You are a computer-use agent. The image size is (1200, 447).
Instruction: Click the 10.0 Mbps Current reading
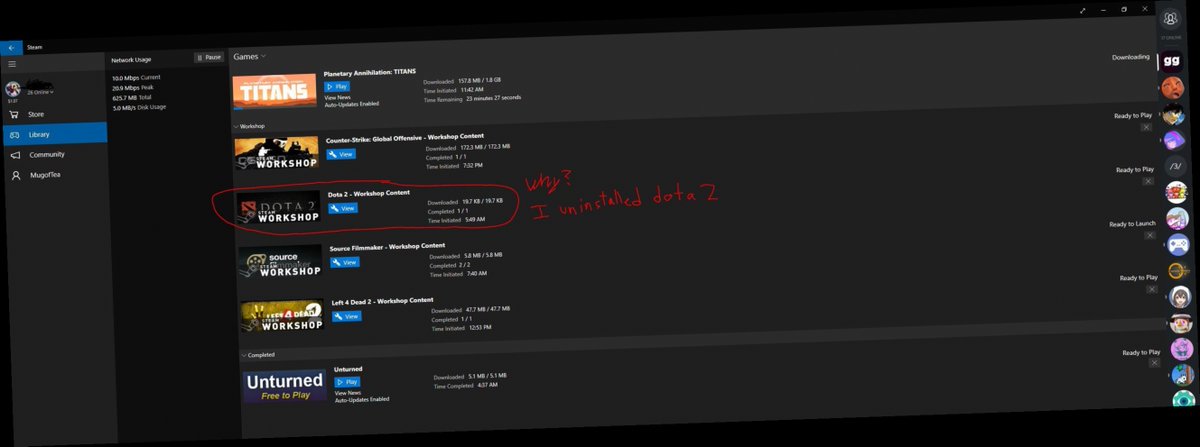137,78
